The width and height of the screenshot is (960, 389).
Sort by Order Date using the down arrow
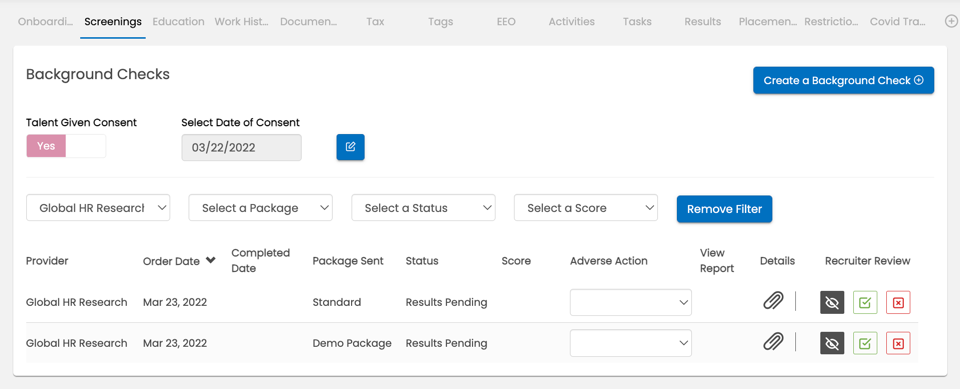tap(211, 260)
